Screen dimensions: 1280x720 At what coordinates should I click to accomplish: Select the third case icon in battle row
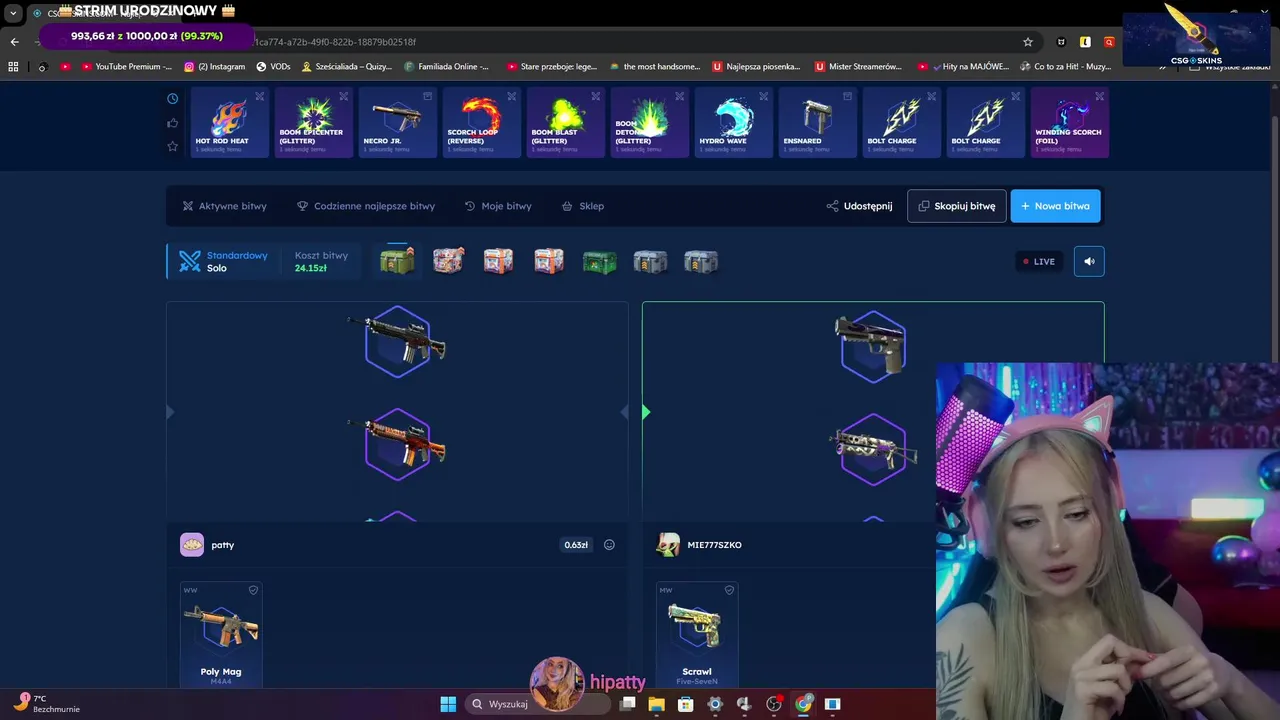tap(498, 261)
